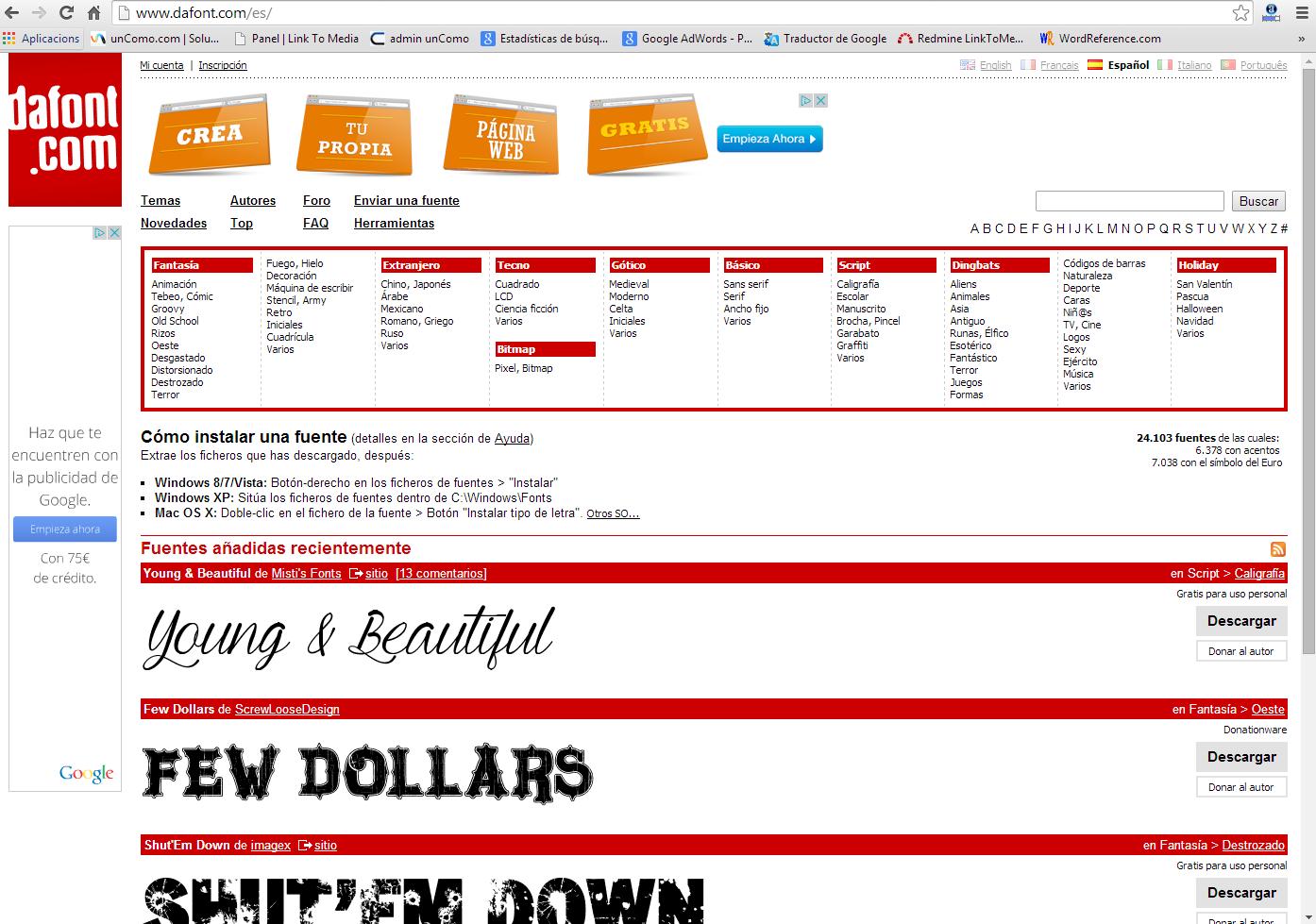
Task: Bookmark page with the star icon
Action: (1240, 12)
